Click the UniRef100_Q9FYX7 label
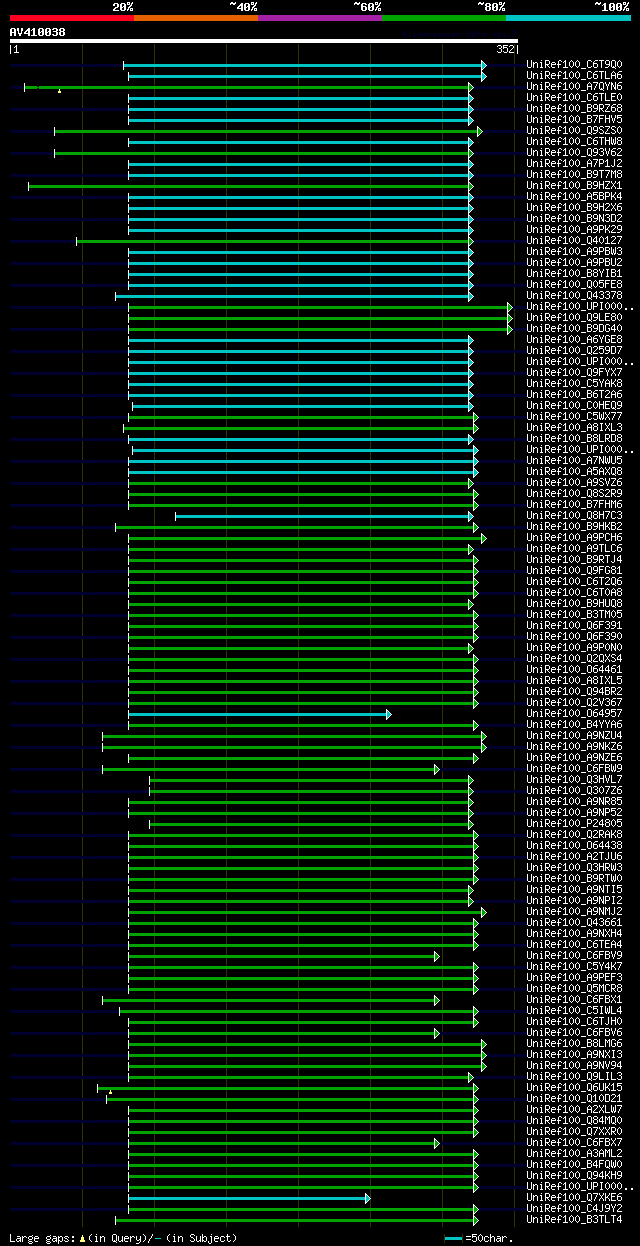Viewport: 640px width, 1246px height. pyautogui.click(x=574, y=373)
